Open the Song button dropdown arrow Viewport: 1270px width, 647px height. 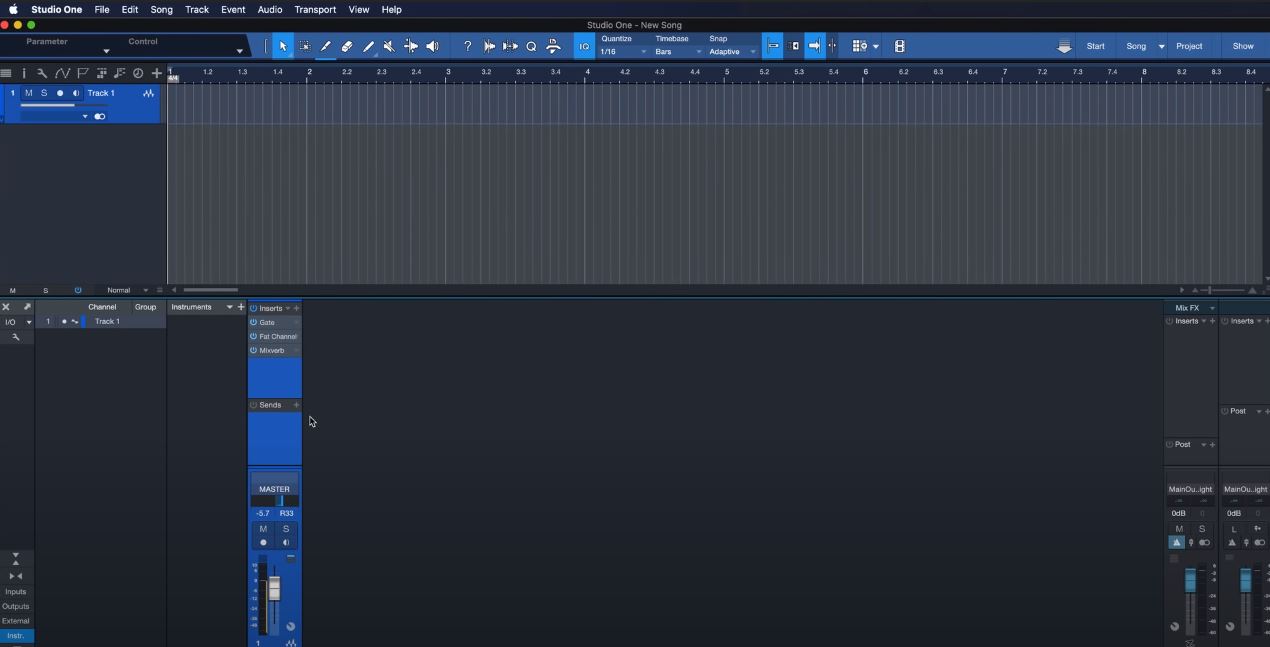[1161, 46]
